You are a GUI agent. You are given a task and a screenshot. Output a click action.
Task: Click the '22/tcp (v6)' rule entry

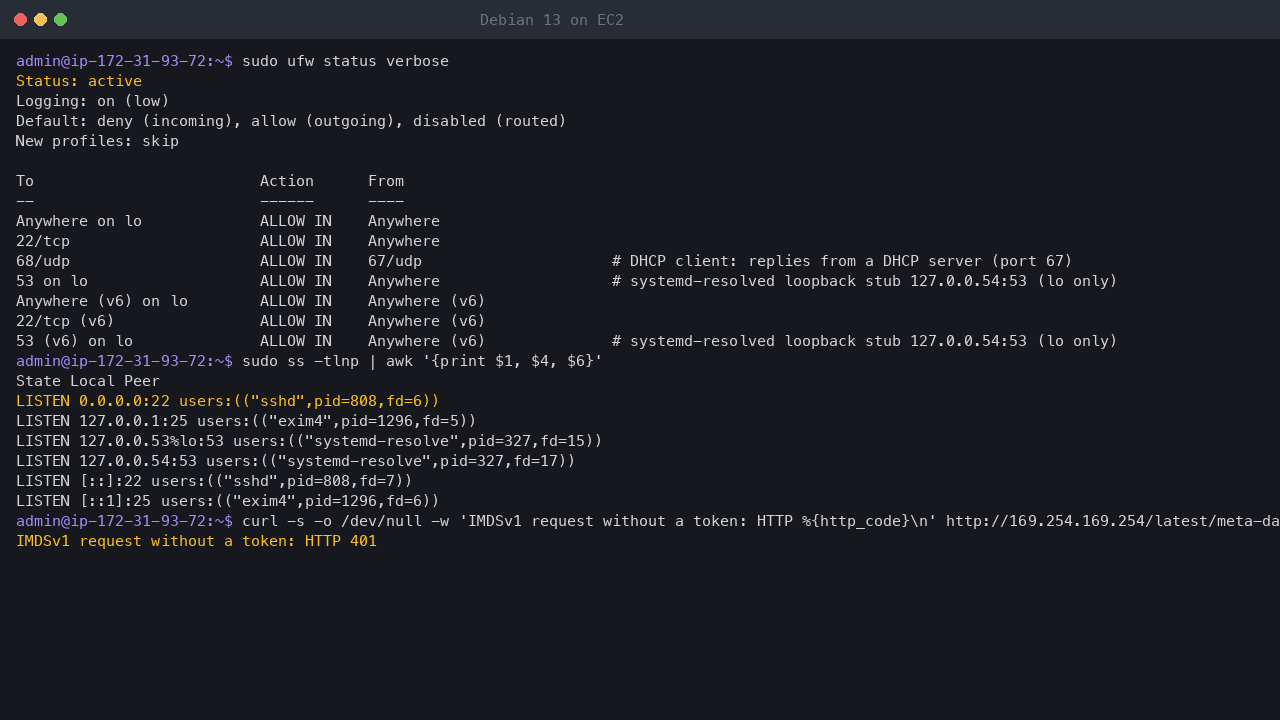(x=65, y=321)
